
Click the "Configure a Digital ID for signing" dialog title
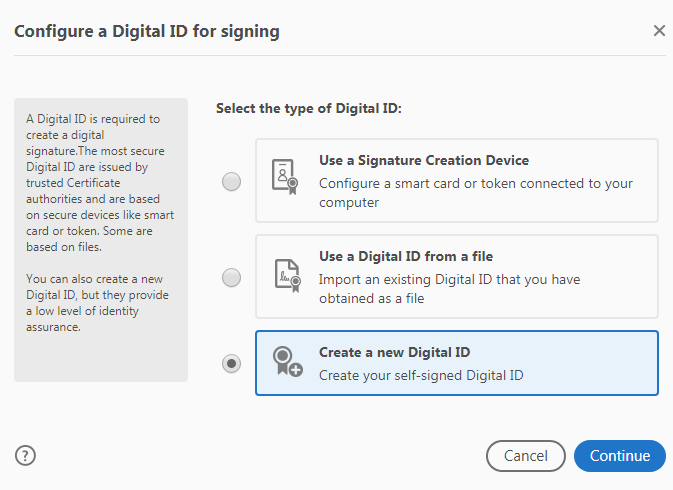pos(147,32)
